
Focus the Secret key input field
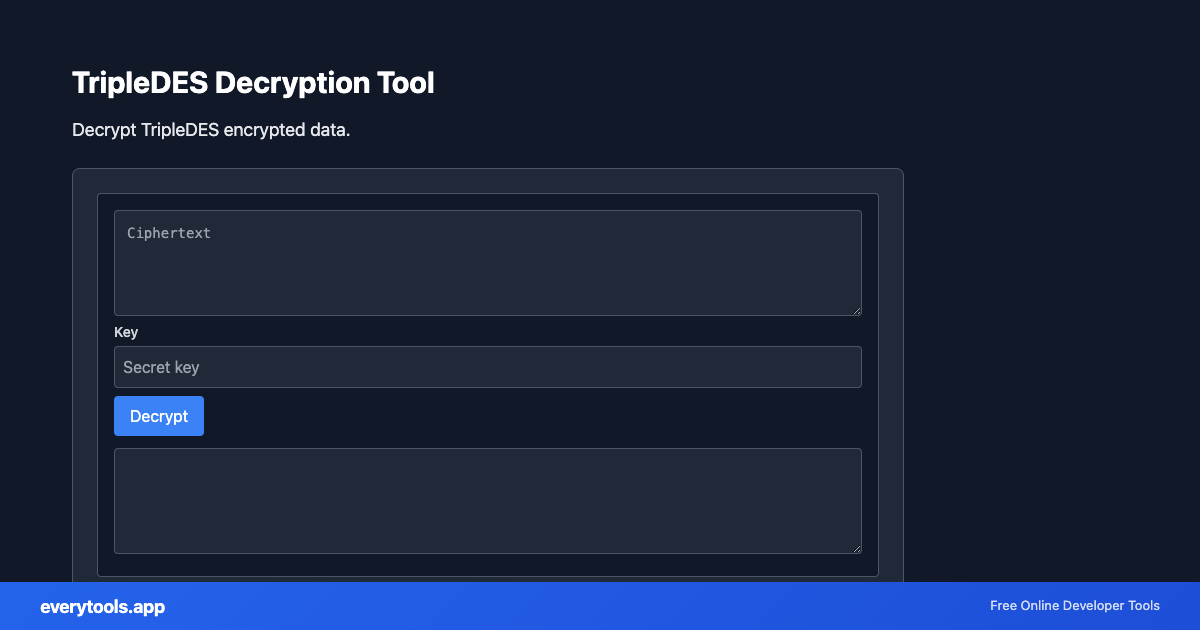point(488,367)
